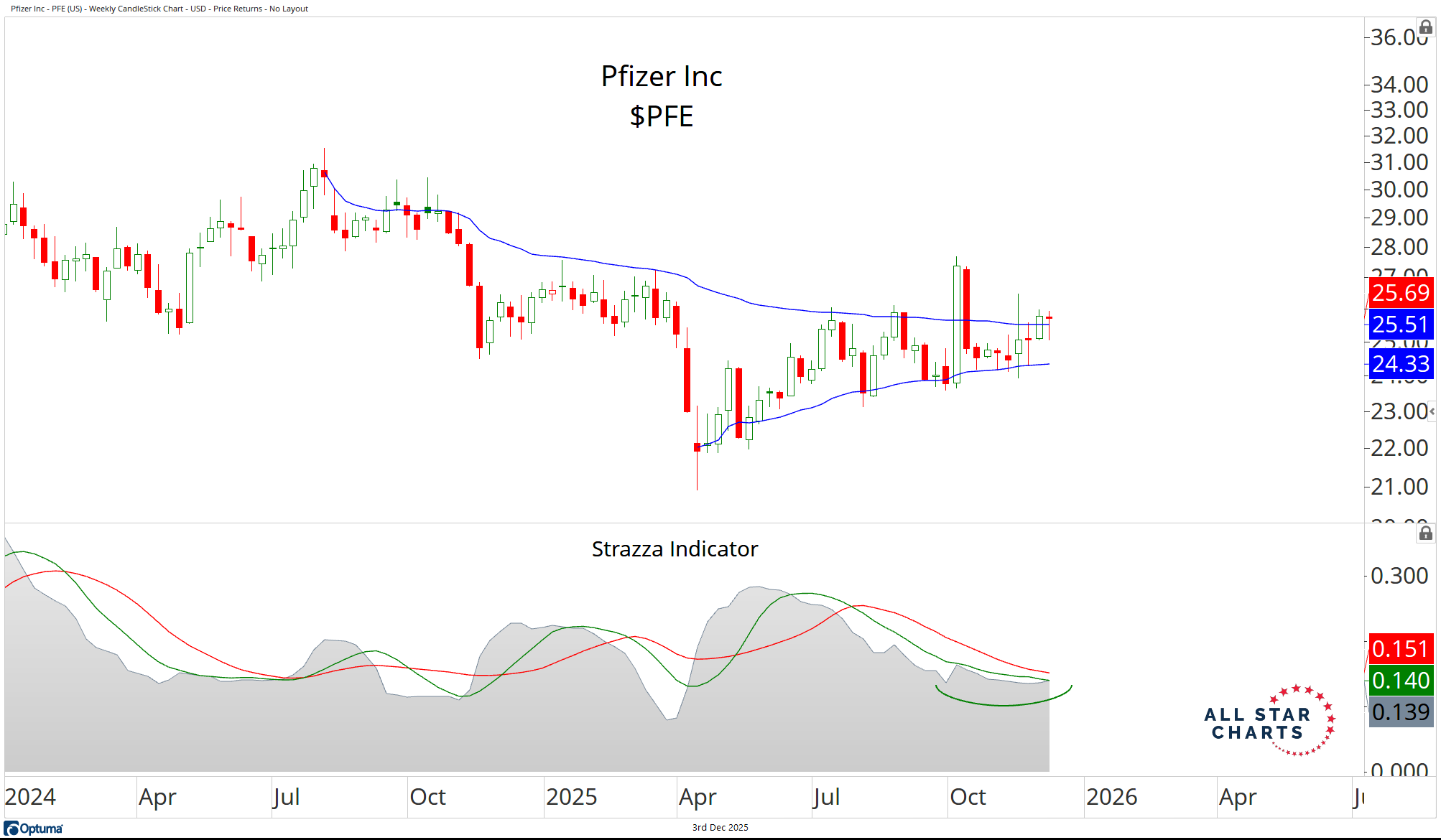The width and height of the screenshot is (1441, 840).
Task: Click the Pfizer Inc chart title
Action: click(x=661, y=77)
